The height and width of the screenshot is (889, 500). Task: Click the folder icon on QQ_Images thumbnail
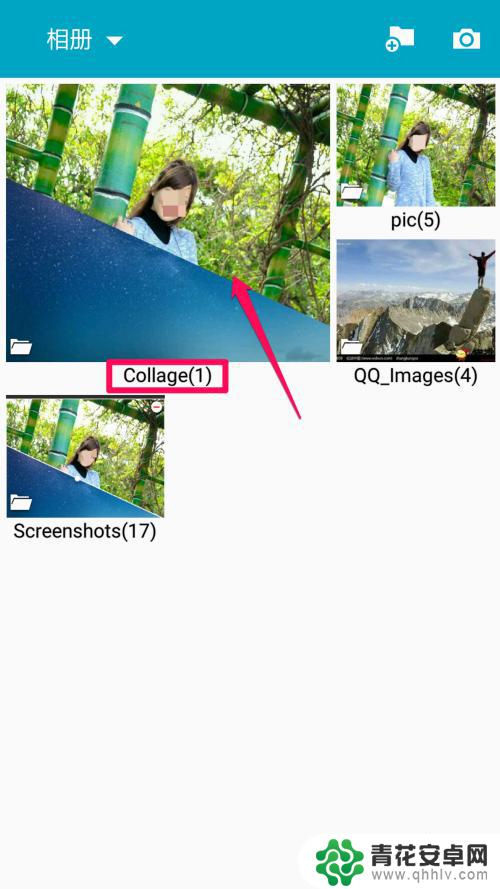[351, 346]
